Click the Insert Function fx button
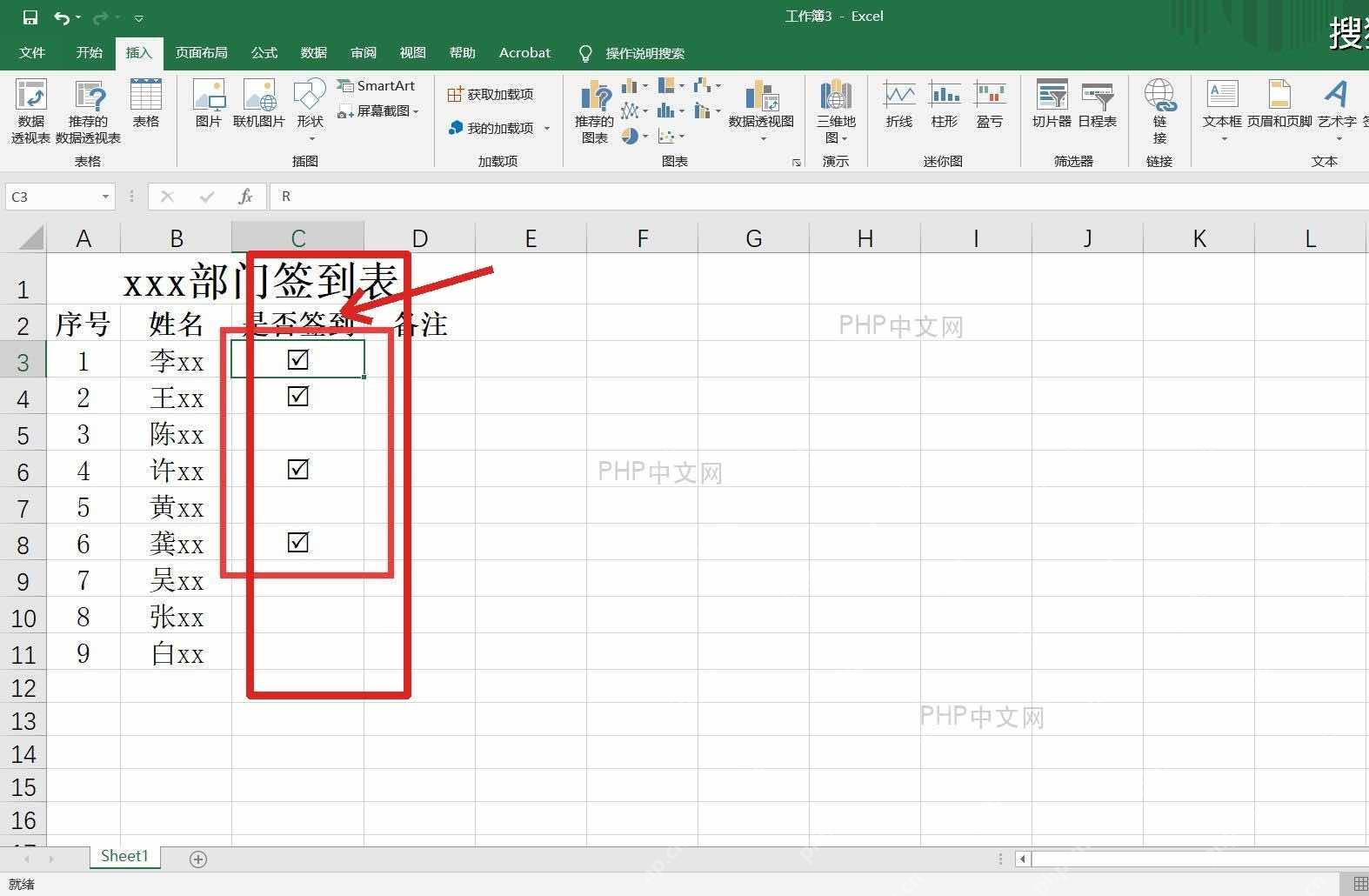This screenshot has height=896, width=1369. pyautogui.click(x=245, y=197)
